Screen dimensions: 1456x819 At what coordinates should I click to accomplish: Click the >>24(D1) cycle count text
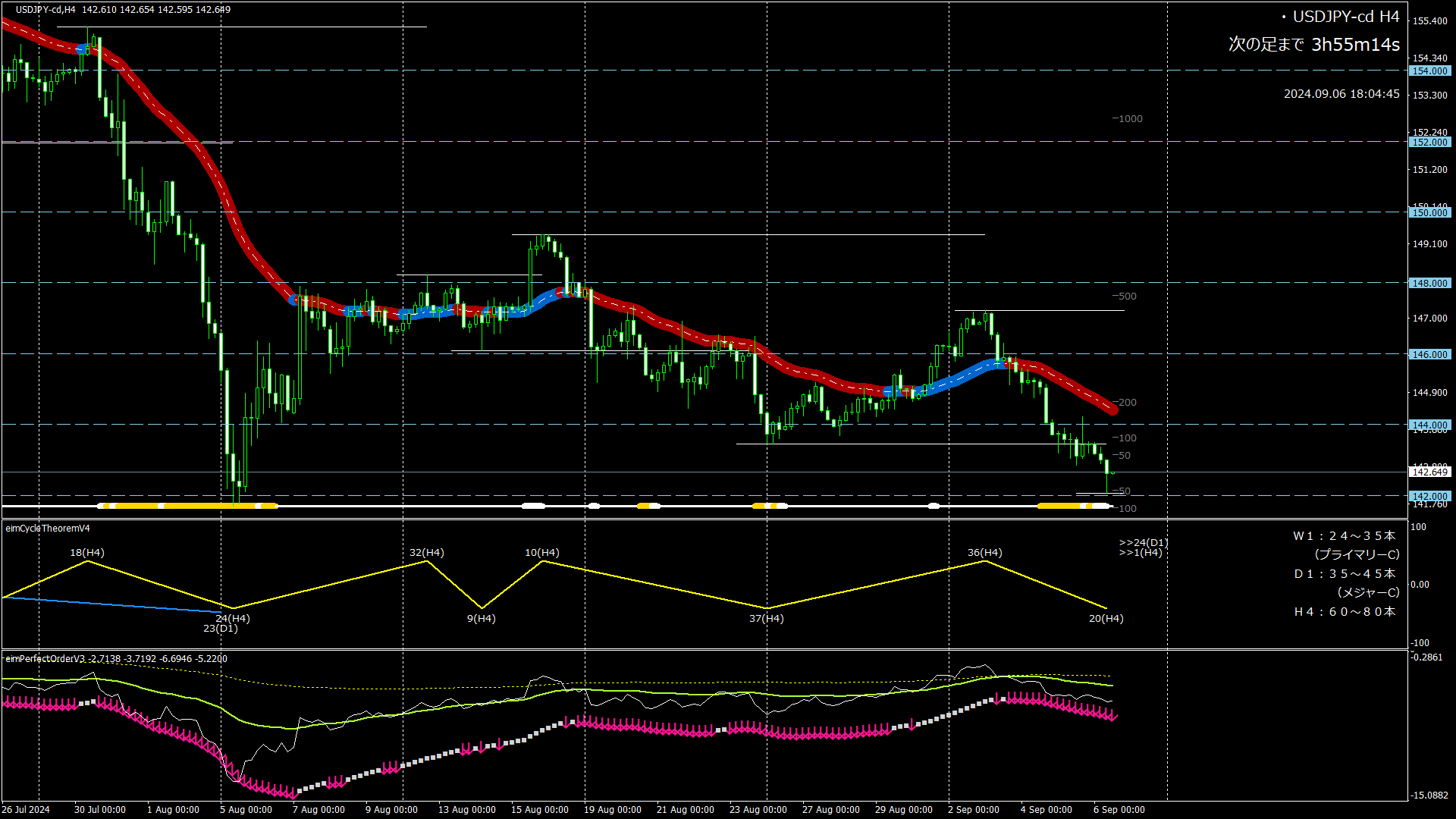click(x=1143, y=542)
